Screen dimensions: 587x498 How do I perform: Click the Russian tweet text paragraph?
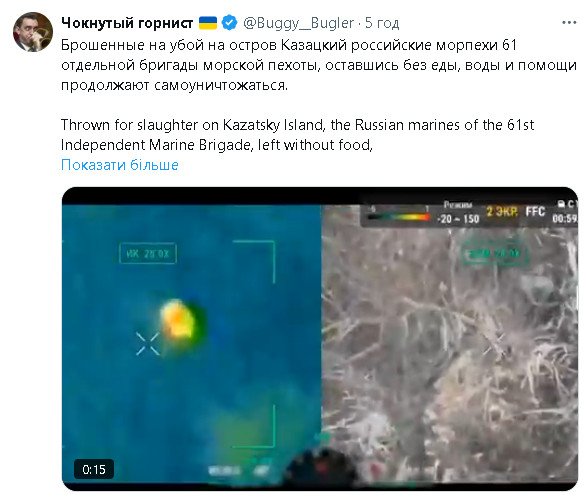click(319, 65)
